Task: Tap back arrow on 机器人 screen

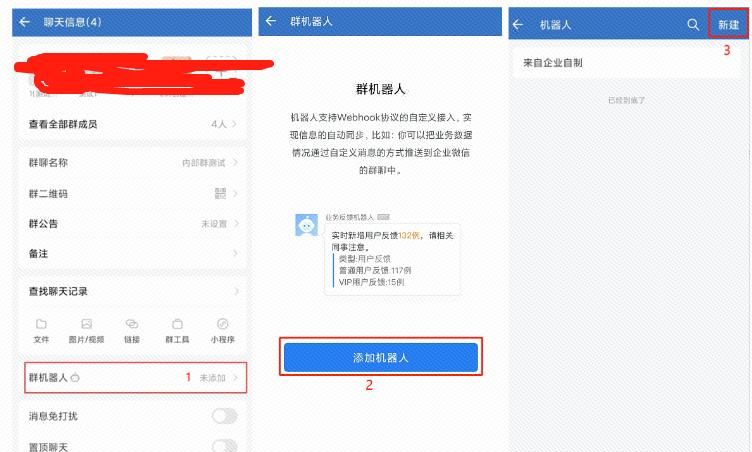Action: (517, 24)
